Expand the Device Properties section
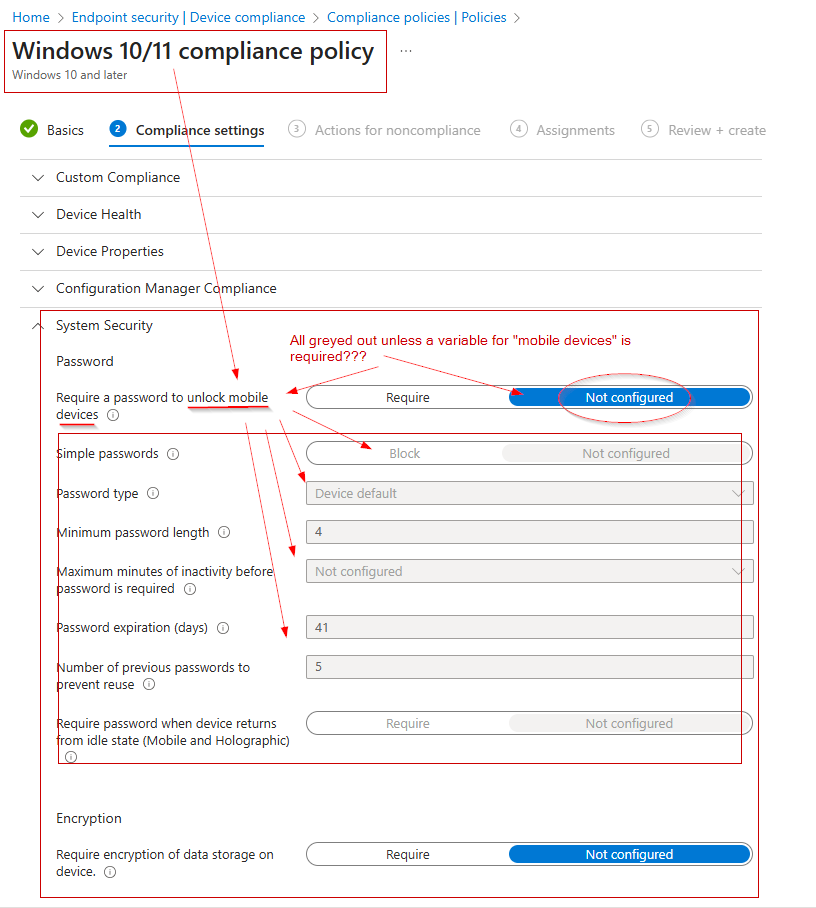816x908 pixels. pos(391,252)
